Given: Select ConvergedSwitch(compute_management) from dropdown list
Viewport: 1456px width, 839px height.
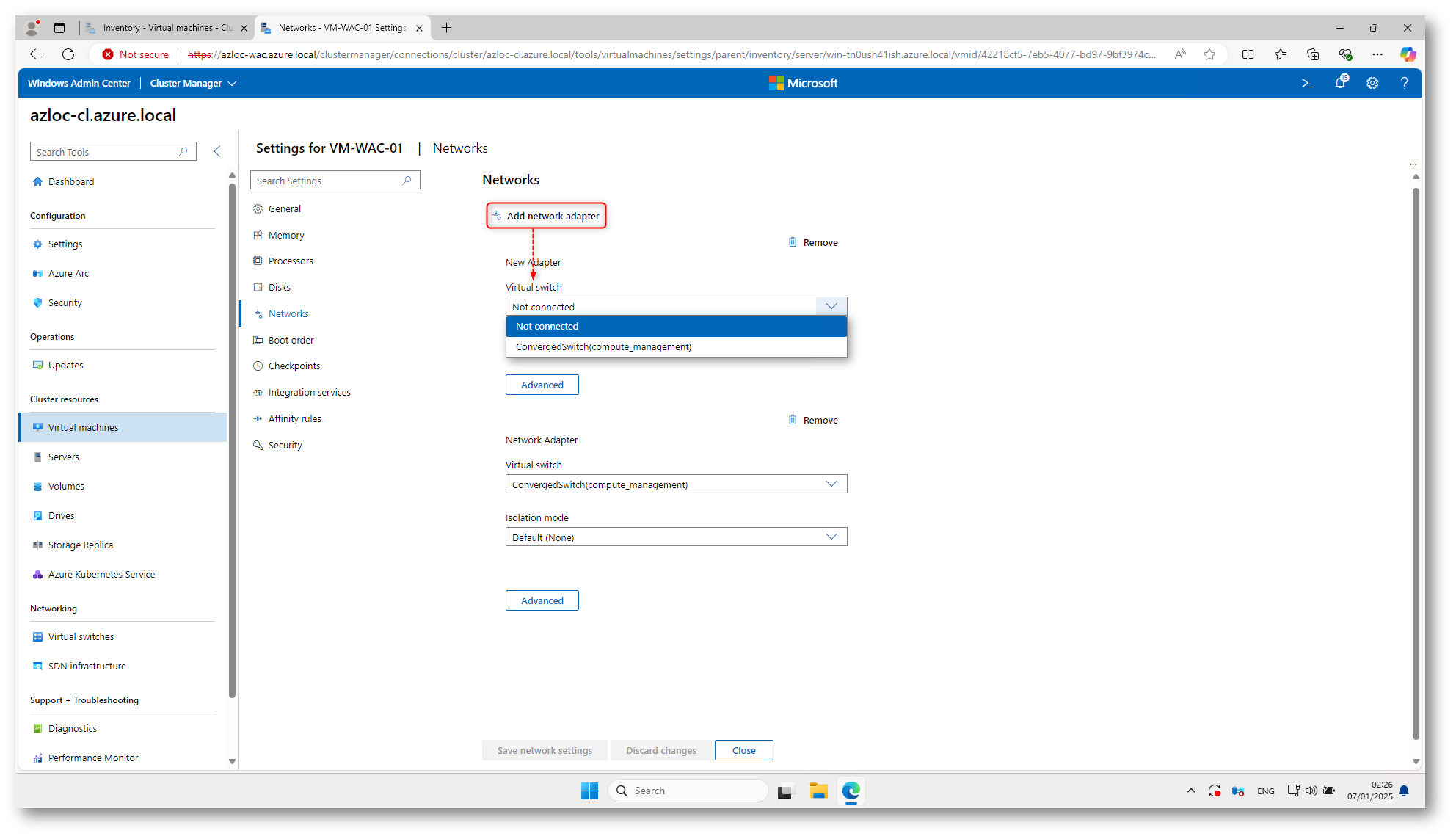Looking at the screenshot, I should pos(603,347).
